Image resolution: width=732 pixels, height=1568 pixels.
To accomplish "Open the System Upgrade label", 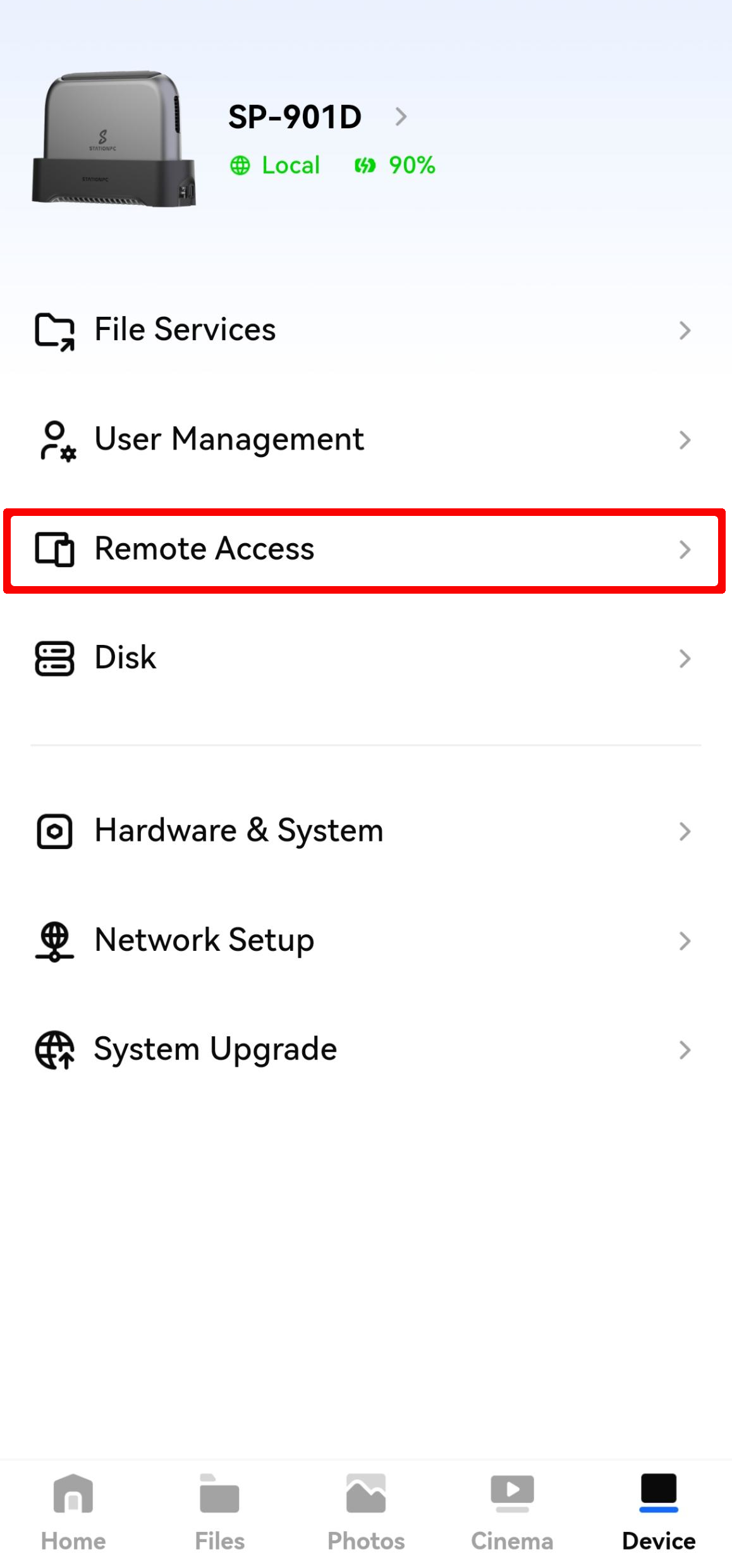I will point(216,1050).
